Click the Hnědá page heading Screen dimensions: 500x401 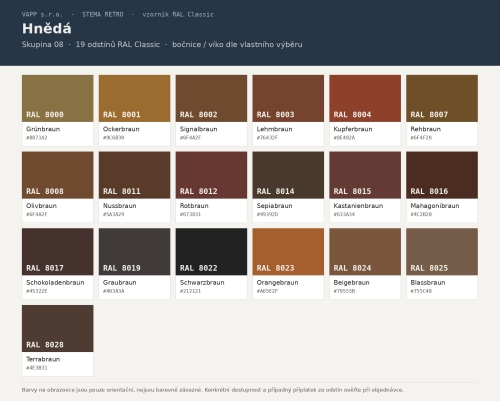(47, 29)
